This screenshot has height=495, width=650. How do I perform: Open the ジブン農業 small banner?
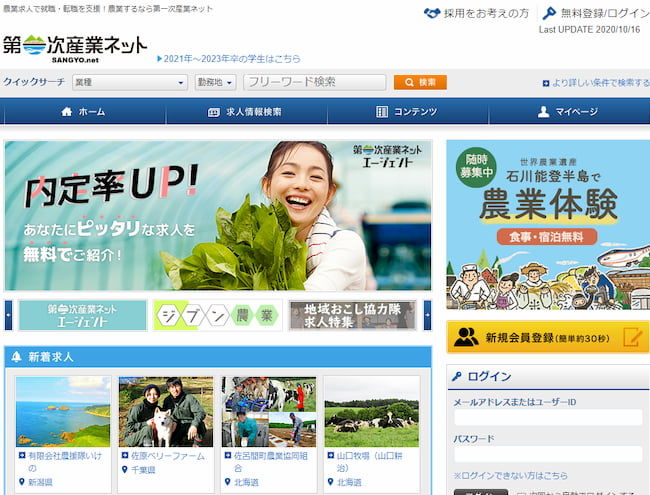click(x=218, y=315)
